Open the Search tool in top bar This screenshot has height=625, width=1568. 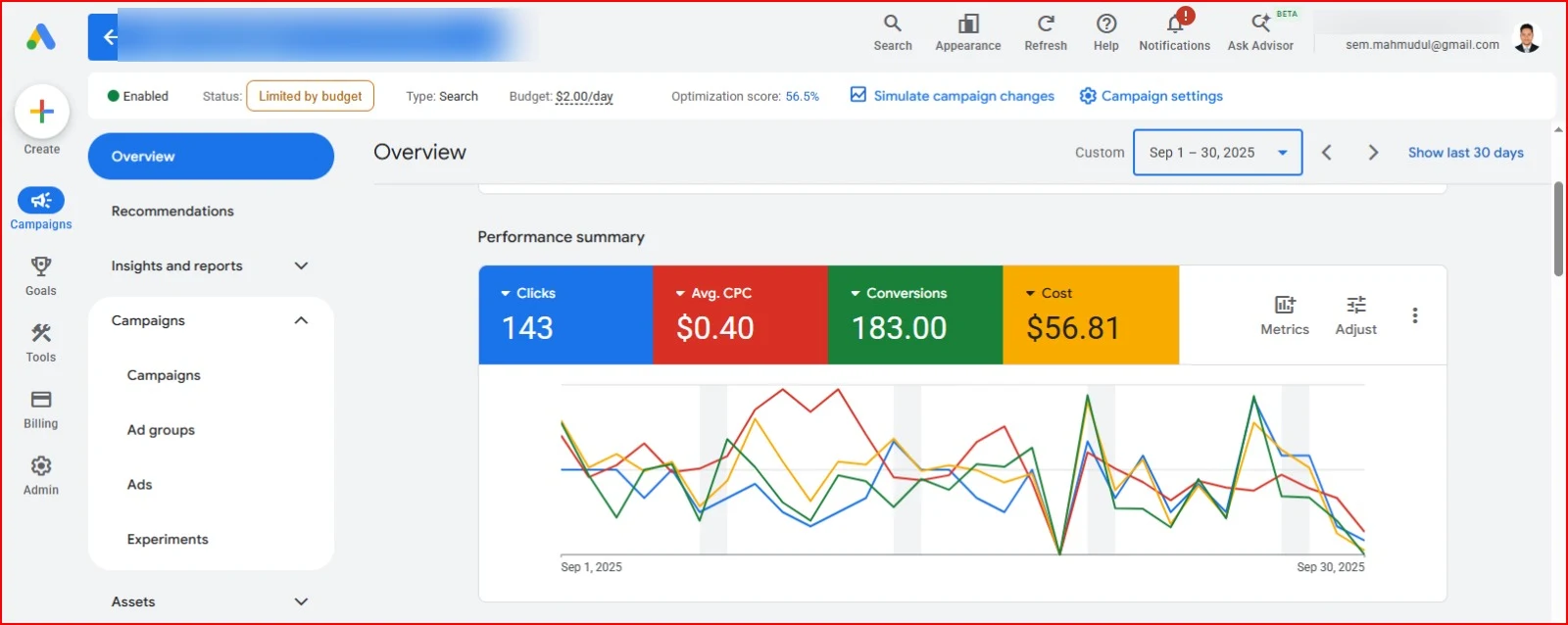893,32
